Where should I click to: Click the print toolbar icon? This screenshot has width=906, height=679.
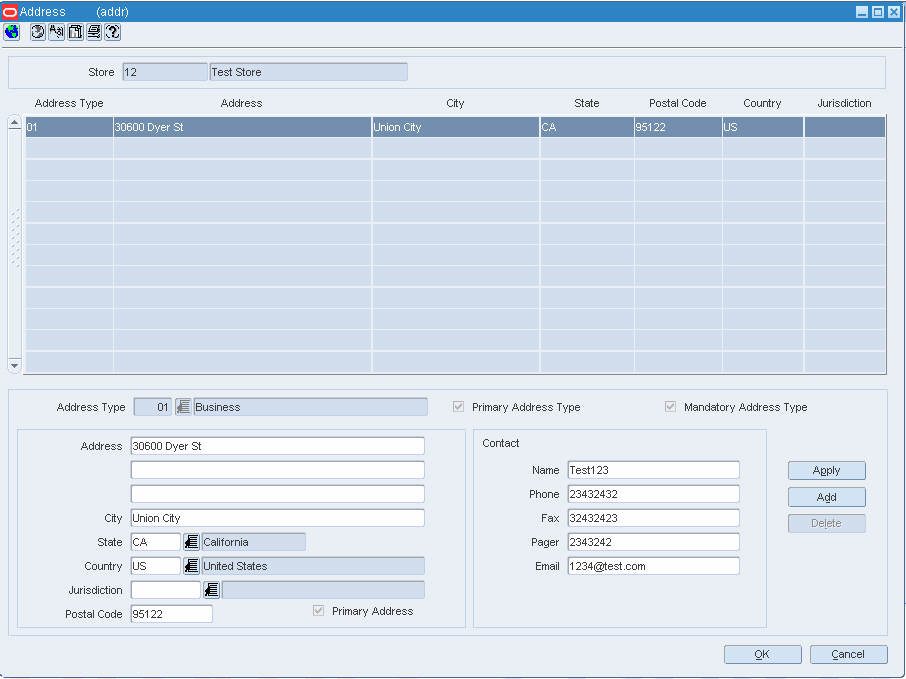click(x=94, y=32)
